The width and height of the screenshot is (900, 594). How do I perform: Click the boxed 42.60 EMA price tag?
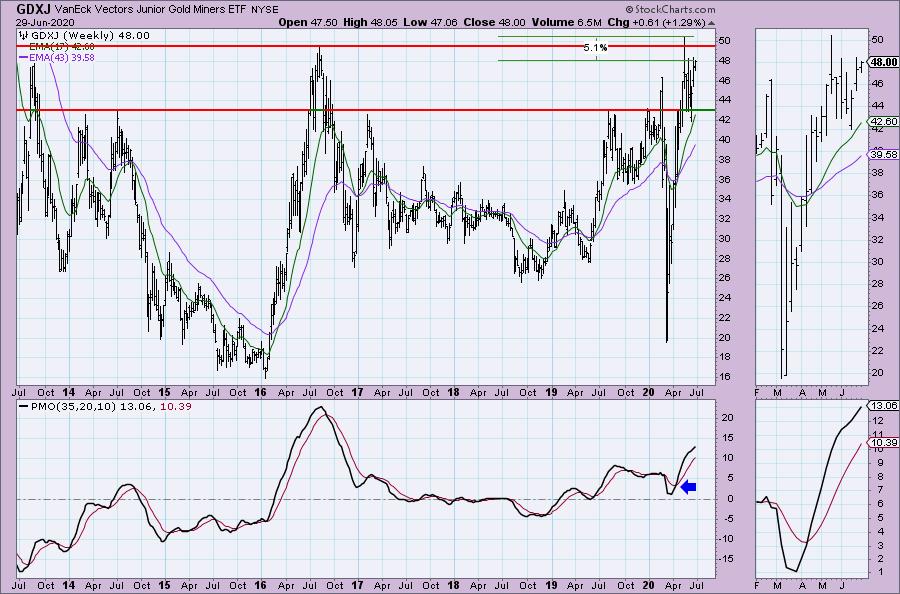click(884, 122)
